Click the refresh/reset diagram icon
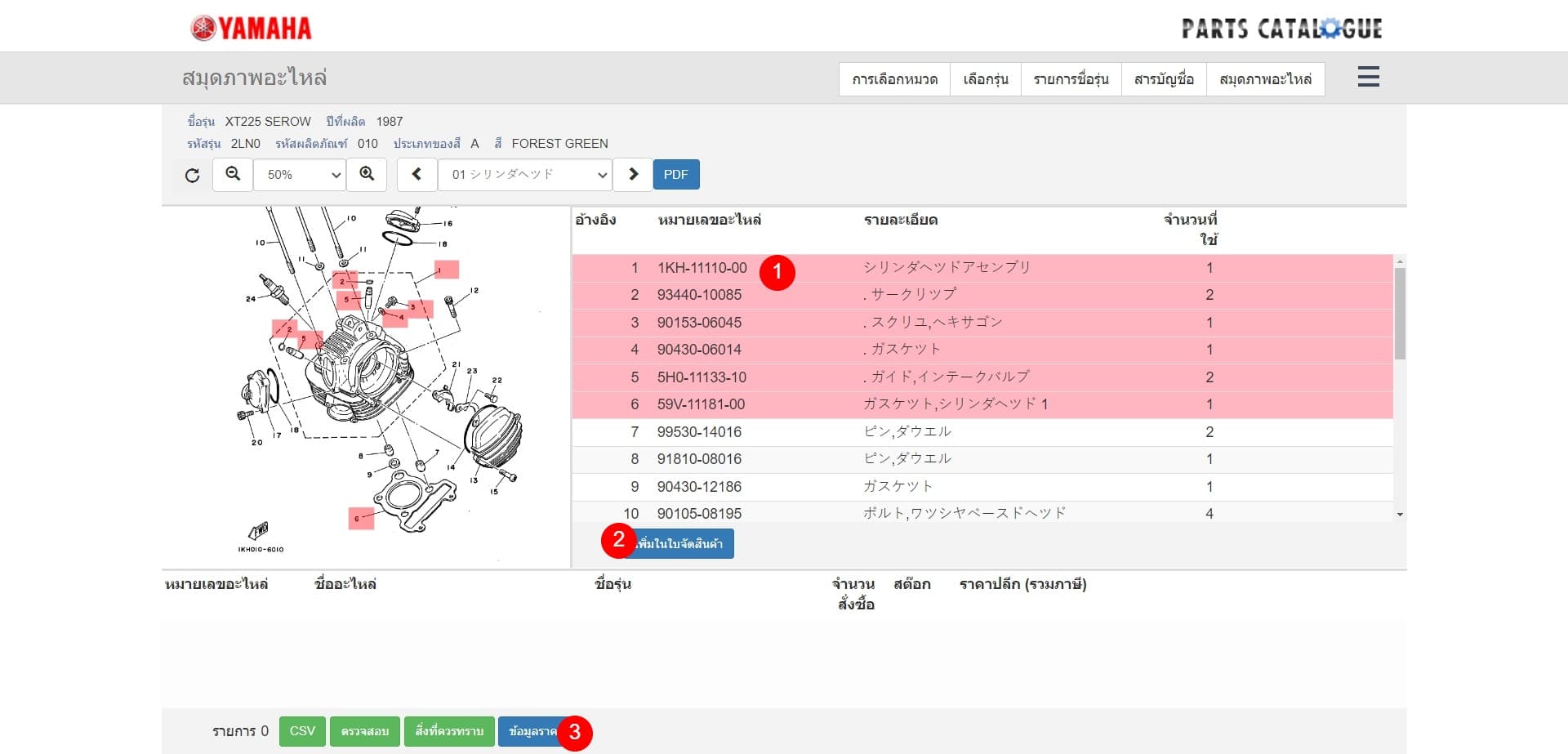Image resolution: width=1568 pixels, height=754 pixels. click(x=192, y=175)
